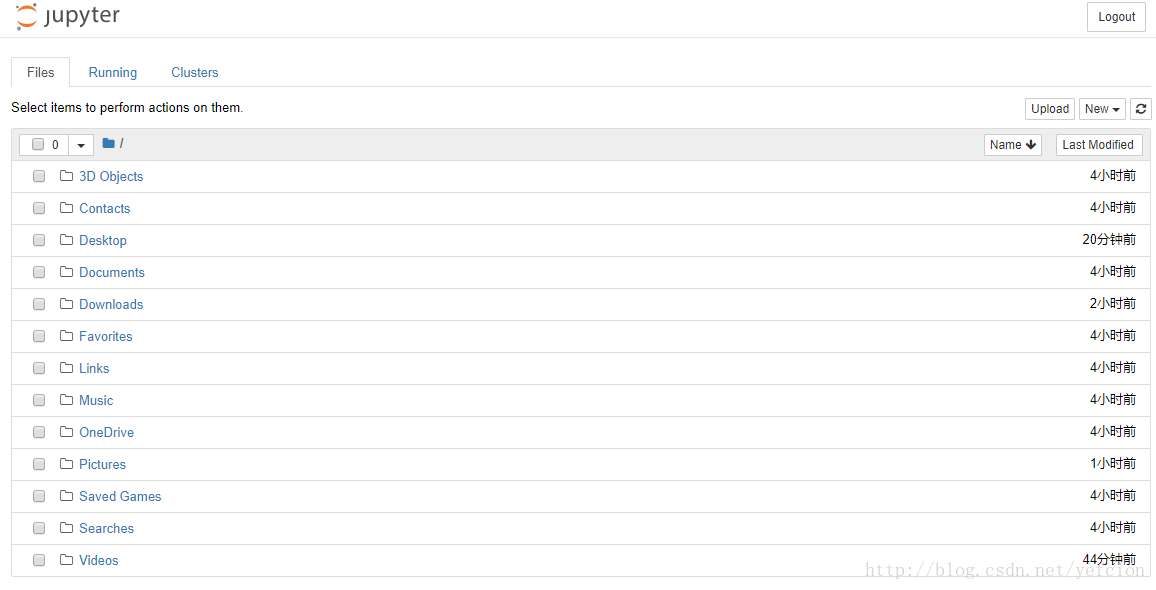
Task: Open the Clusters tab
Action: point(195,72)
